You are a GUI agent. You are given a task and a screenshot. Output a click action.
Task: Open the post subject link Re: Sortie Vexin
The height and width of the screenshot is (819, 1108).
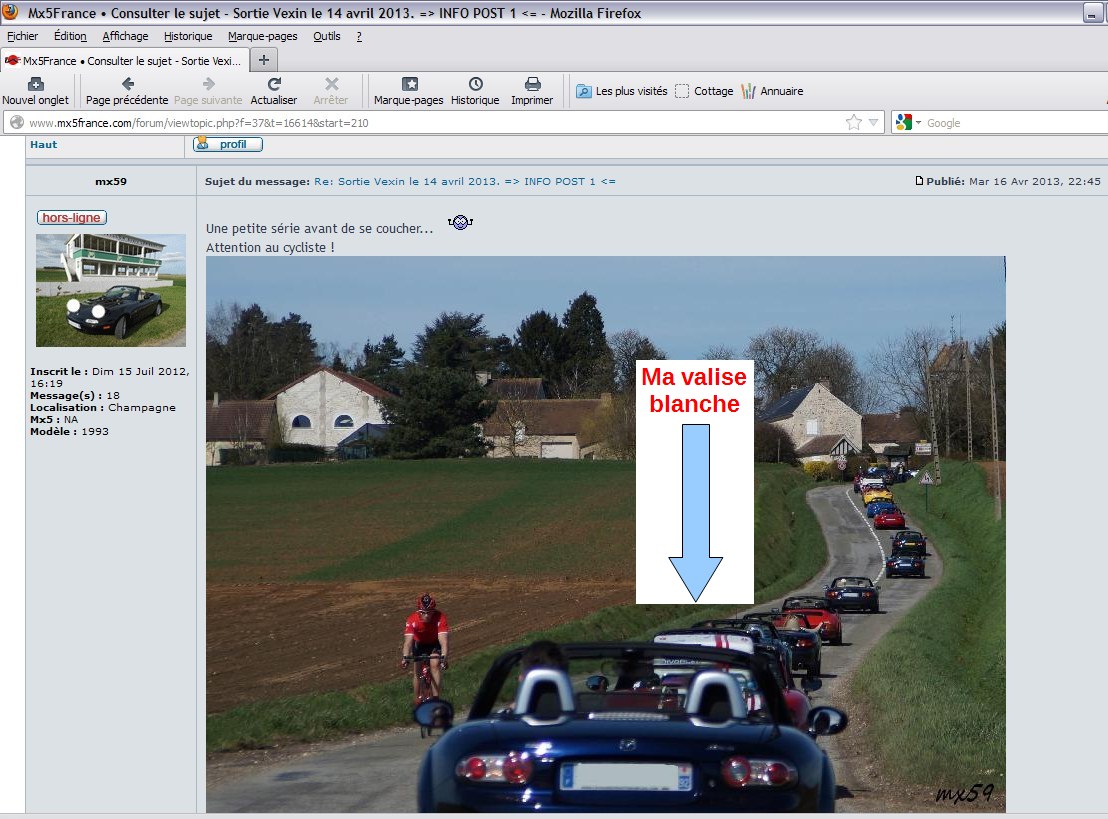coord(465,182)
